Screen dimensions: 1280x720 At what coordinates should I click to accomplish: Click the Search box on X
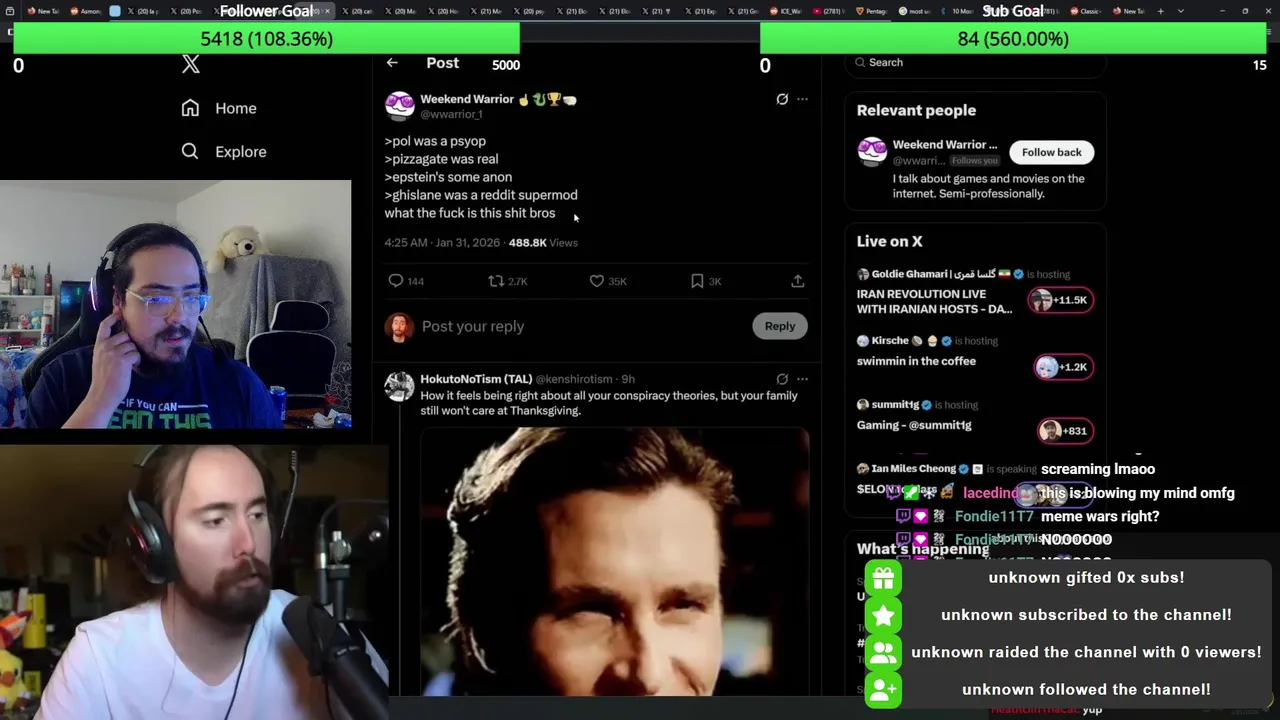click(x=975, y=62)
